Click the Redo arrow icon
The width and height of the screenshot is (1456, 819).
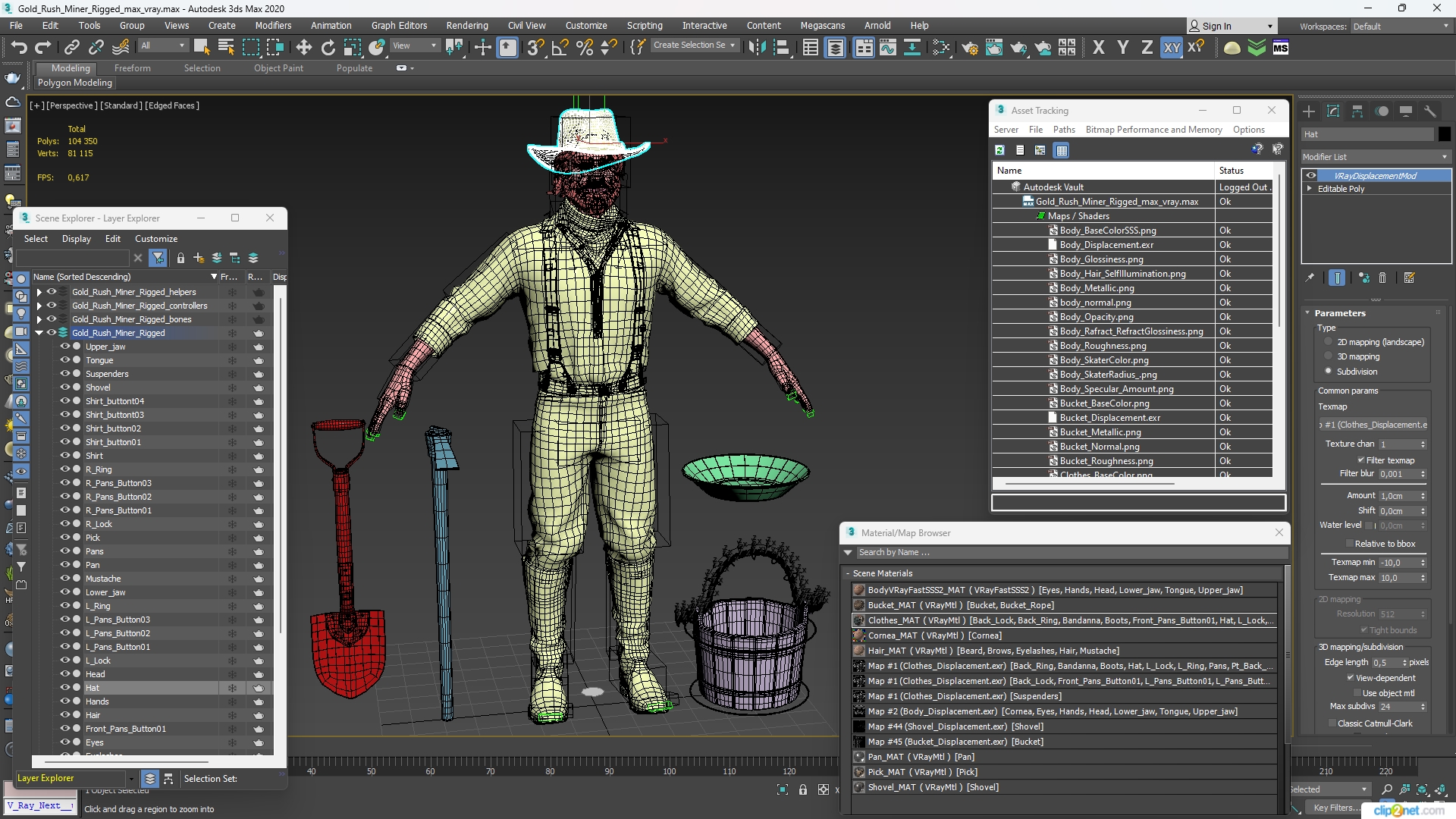tap(42, 48)
